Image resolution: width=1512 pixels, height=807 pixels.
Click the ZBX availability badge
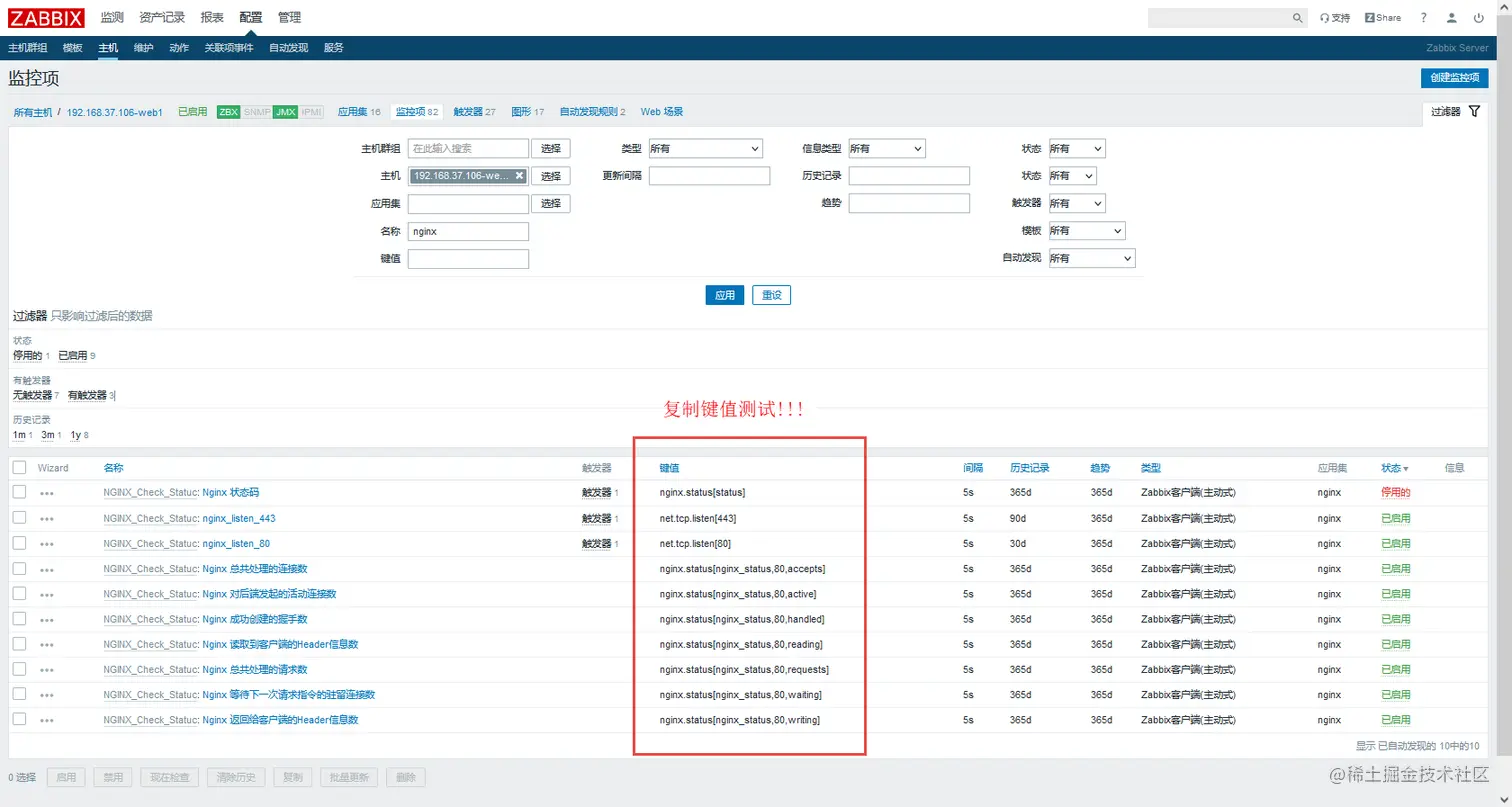click(x=228, y=112)
